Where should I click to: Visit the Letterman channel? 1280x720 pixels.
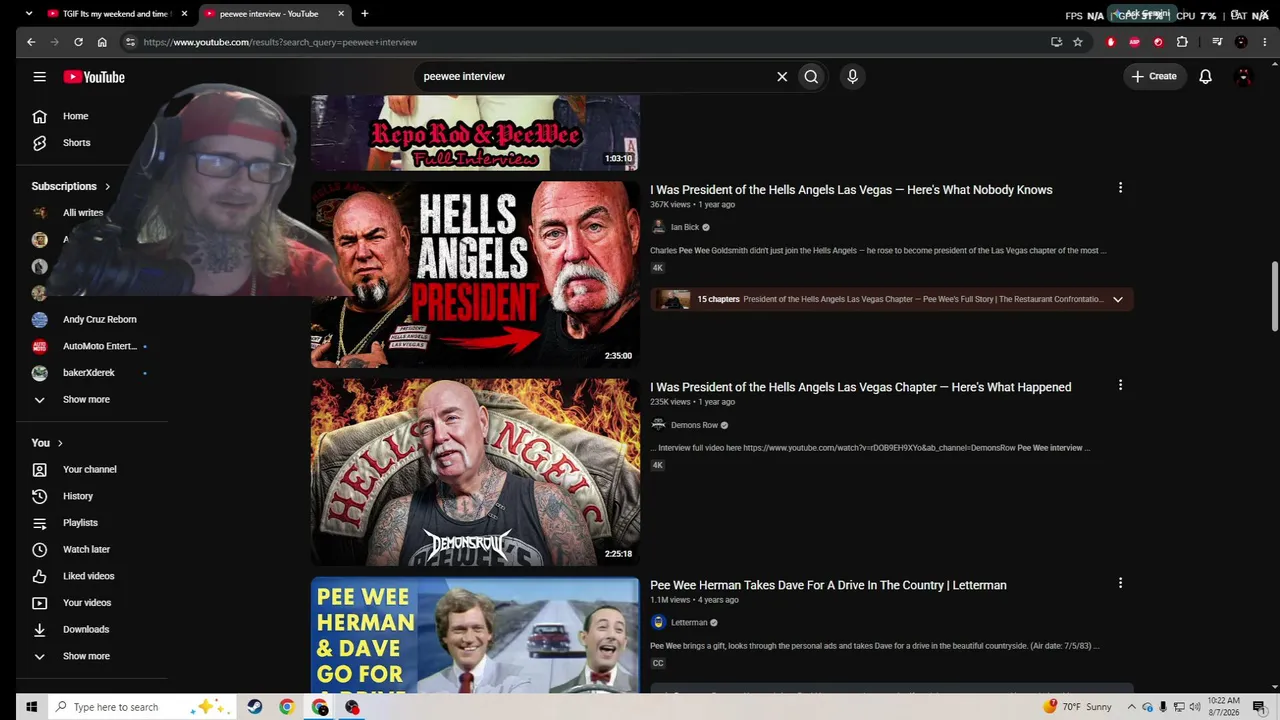click(x=689, y=622)
